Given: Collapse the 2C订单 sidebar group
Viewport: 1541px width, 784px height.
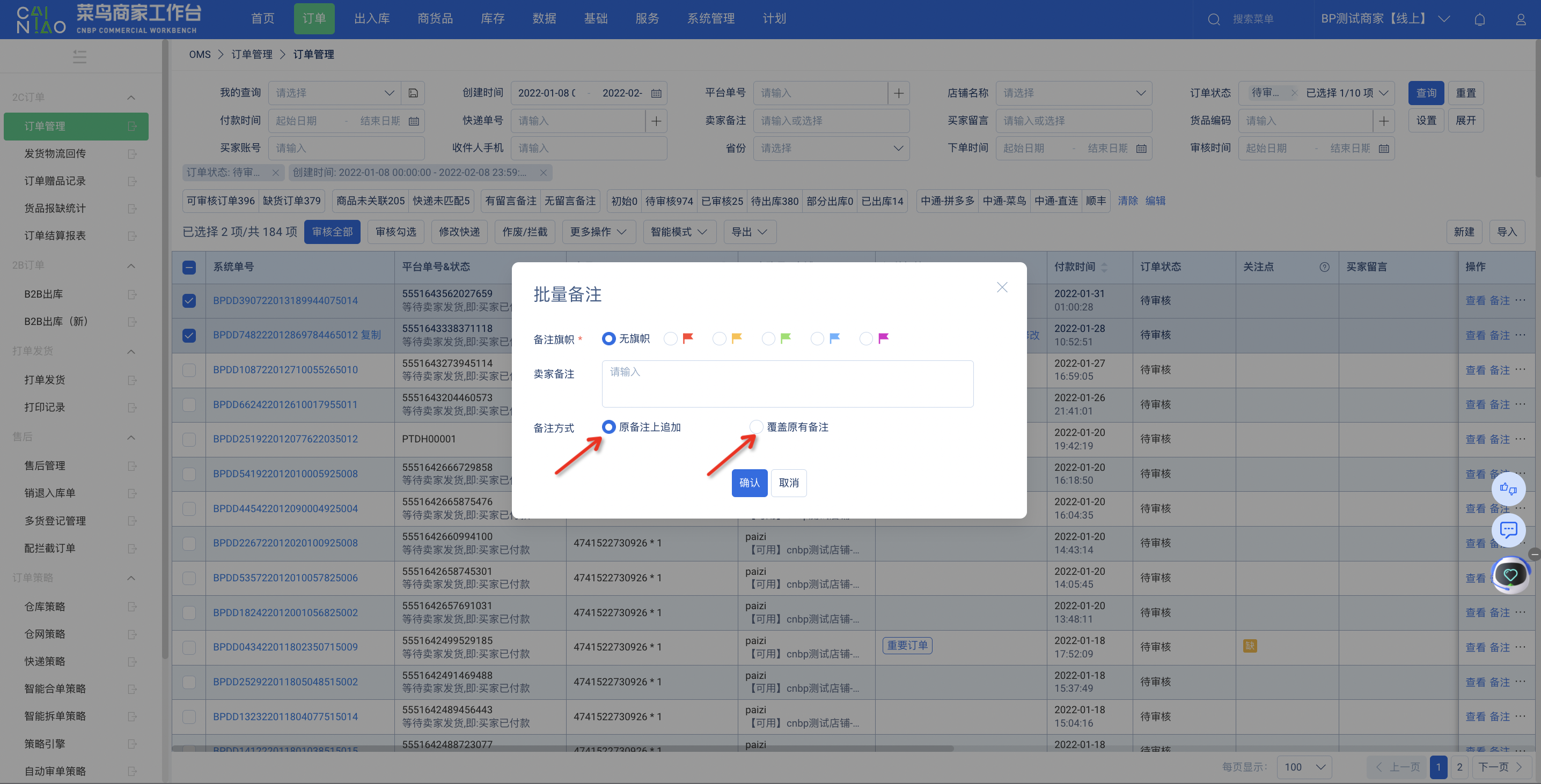Looking at the screenshot, I should coord(131,98).
